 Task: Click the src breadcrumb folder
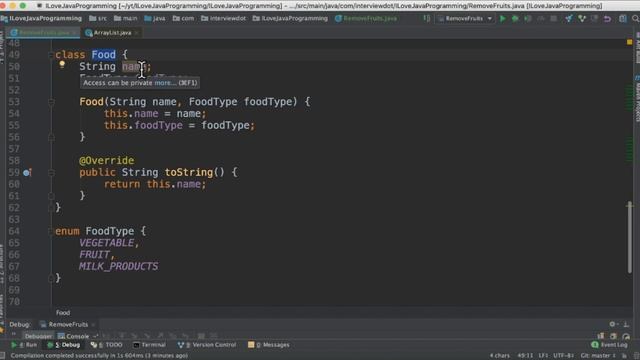pyautogui.click(x=98, y=18)
